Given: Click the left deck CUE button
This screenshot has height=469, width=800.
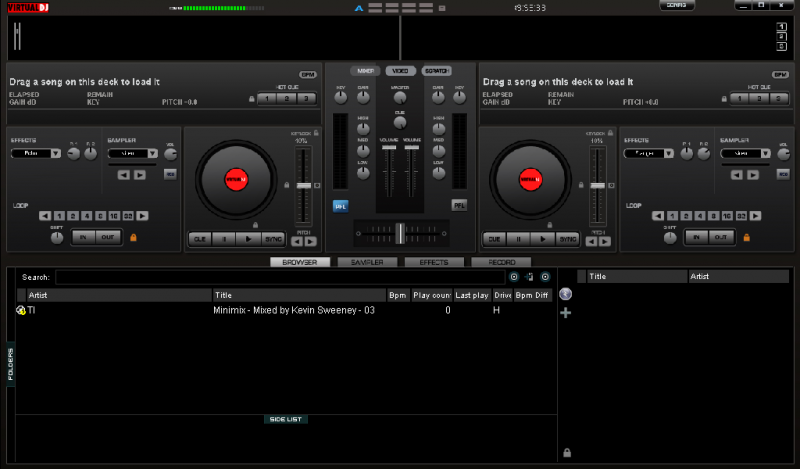Looking at the screenshot, I should 199,239.
